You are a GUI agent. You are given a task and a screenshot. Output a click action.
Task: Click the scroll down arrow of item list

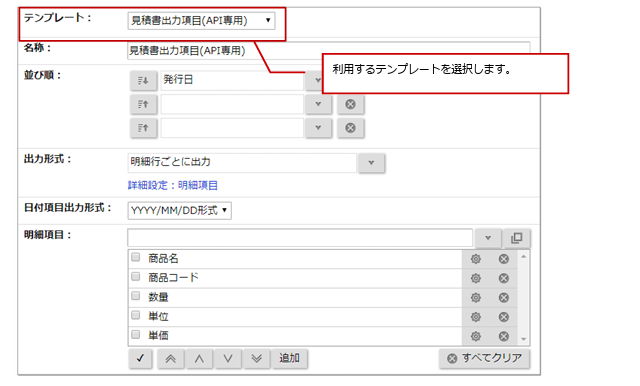[x=524, y=339]
